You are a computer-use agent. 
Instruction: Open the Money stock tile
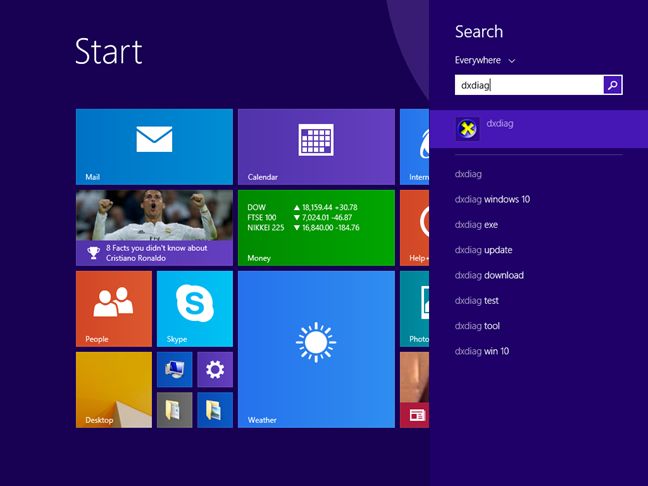316,227
